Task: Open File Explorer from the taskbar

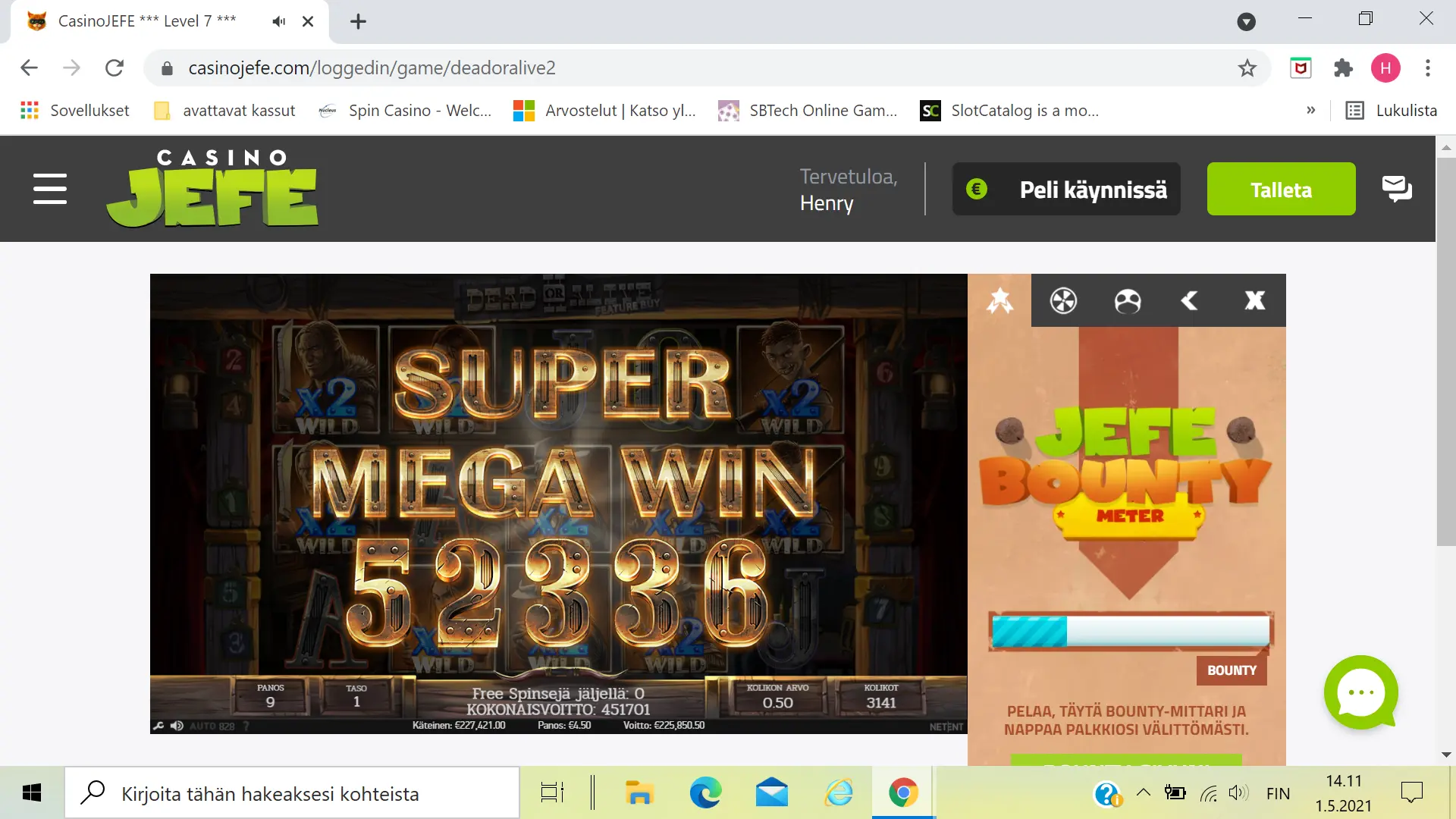Action: tap(639, 793)
